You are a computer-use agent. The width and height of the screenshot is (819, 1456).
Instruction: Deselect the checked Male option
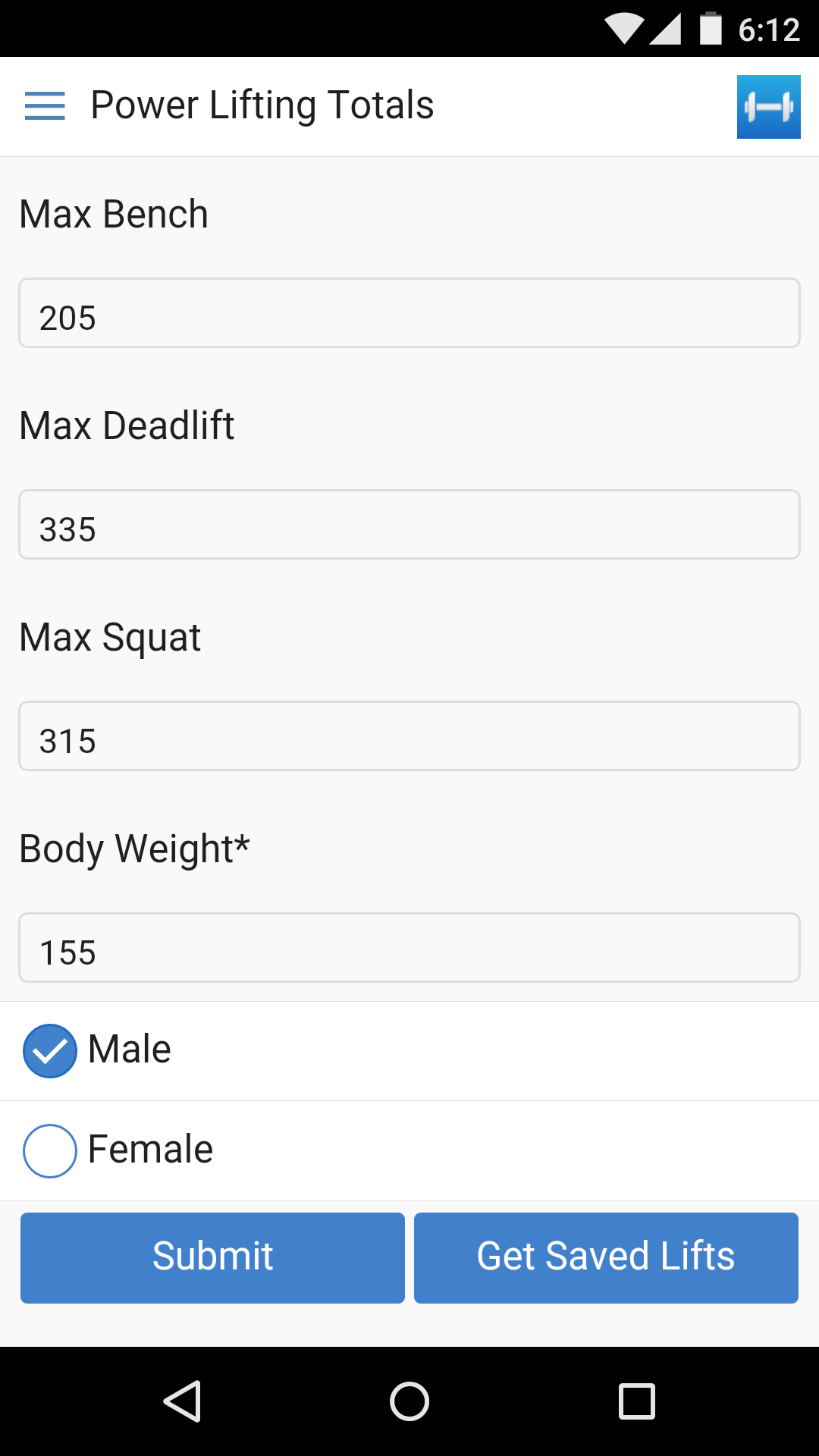tap(49, 1050)
